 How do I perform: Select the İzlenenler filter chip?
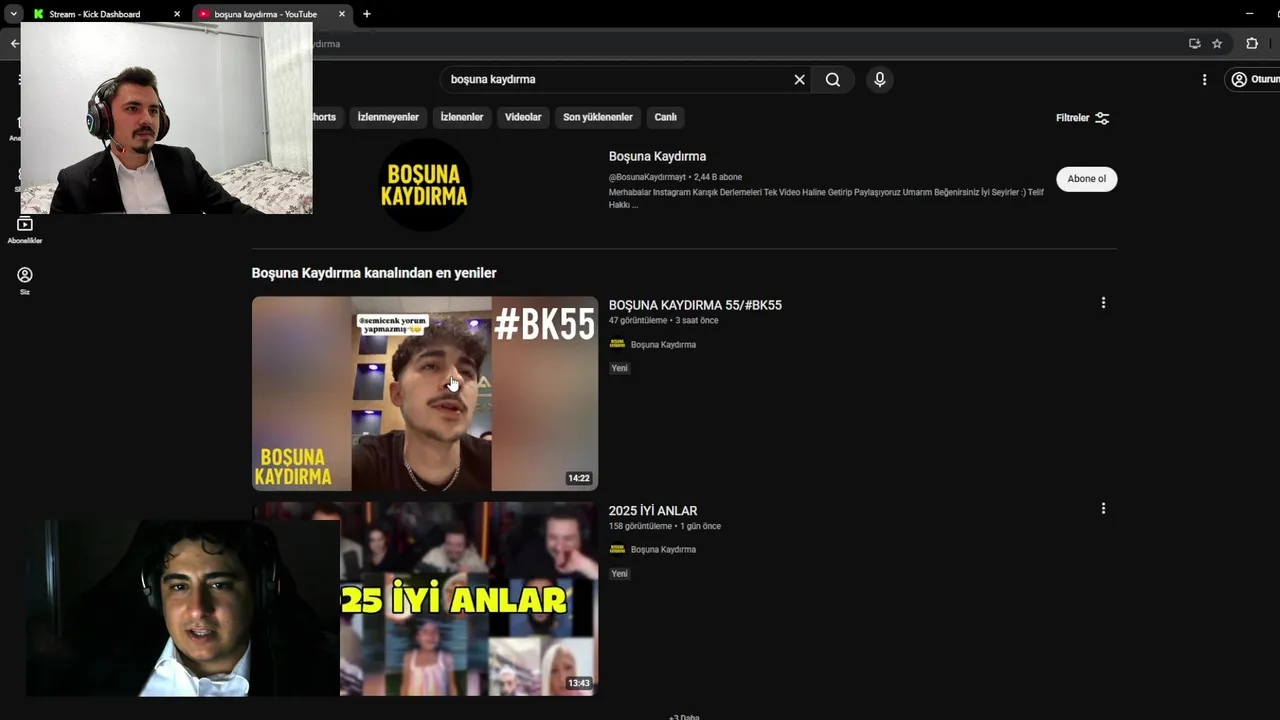462,117
